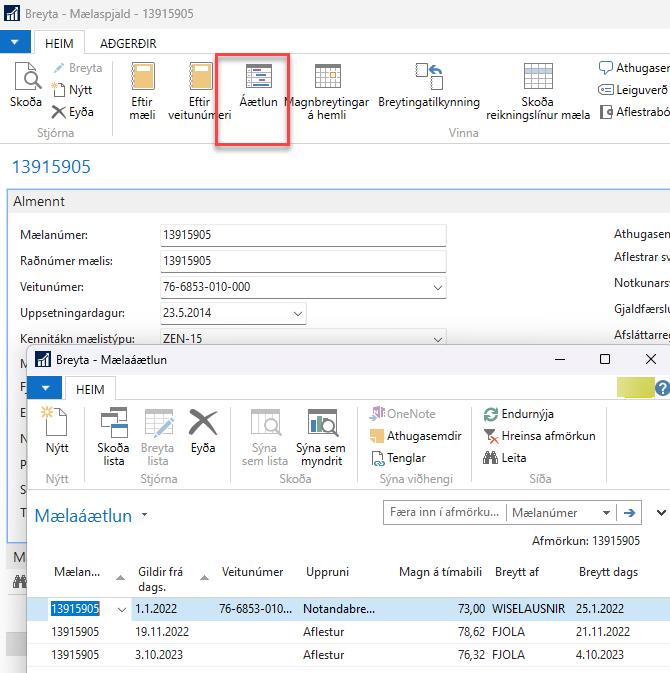Click Eyða X icon in Mælaáætlun
The height and width of the screenshot is (673, 670).
click(x=203, y=430)
